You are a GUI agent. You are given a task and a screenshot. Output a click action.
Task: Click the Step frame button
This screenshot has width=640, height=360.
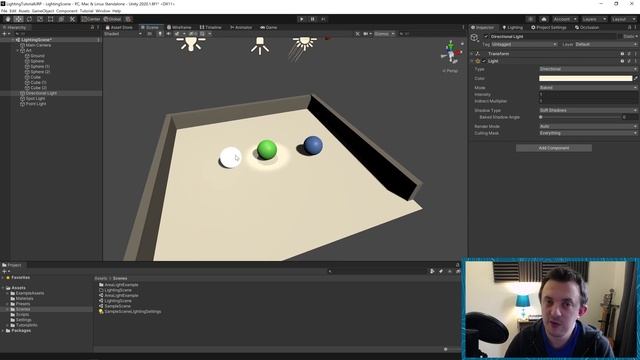point(324,19)
